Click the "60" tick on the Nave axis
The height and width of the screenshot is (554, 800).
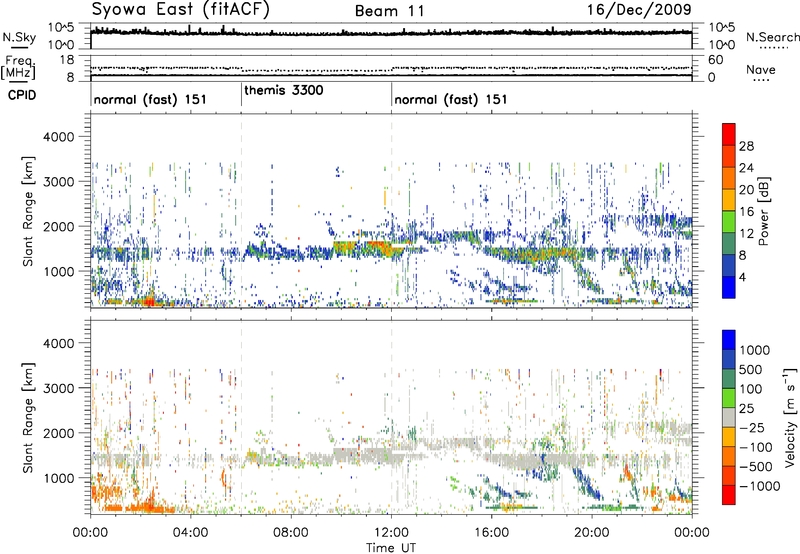point(715,60)
